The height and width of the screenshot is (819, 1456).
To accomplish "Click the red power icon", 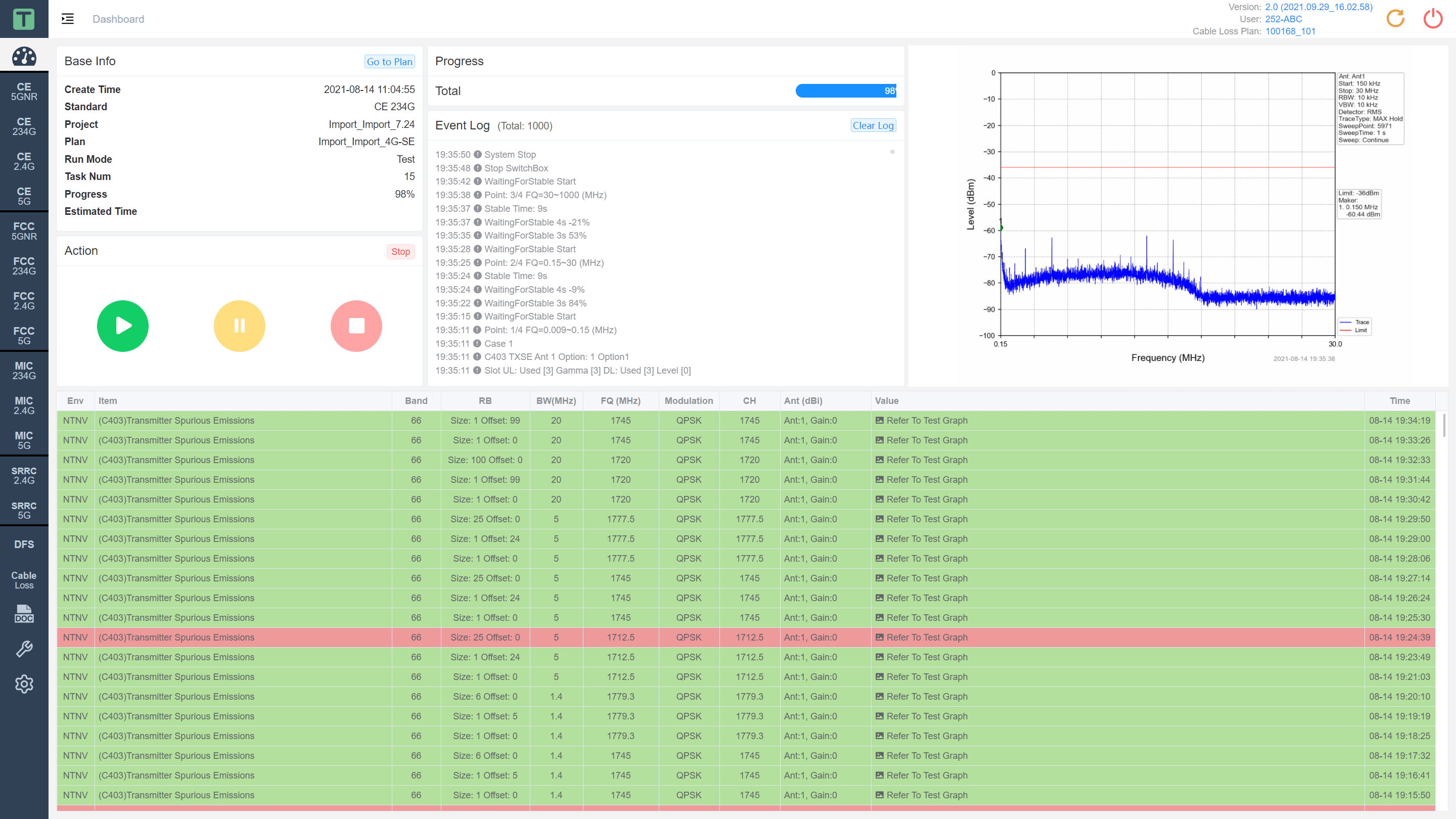I will tap(1432, 19).
